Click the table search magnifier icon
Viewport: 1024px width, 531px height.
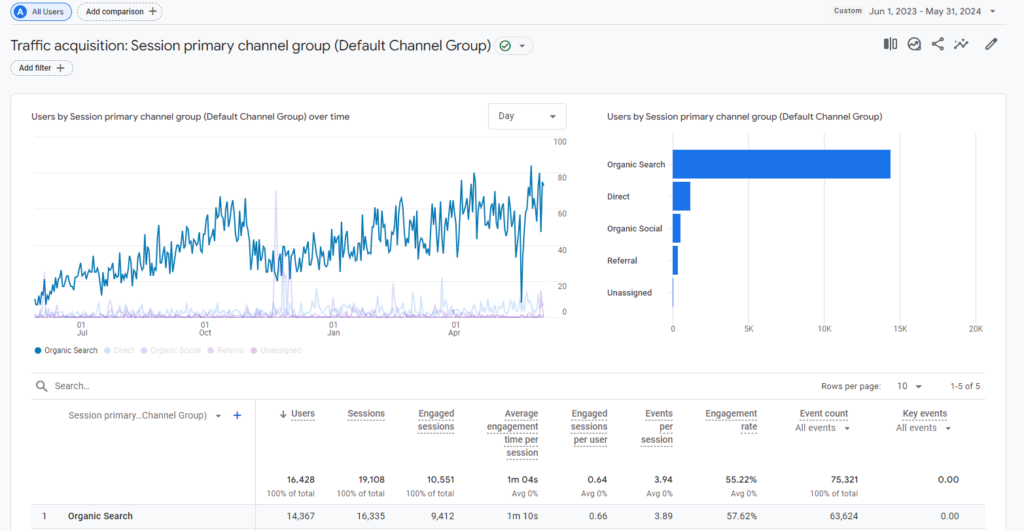(x=41, y=386)
